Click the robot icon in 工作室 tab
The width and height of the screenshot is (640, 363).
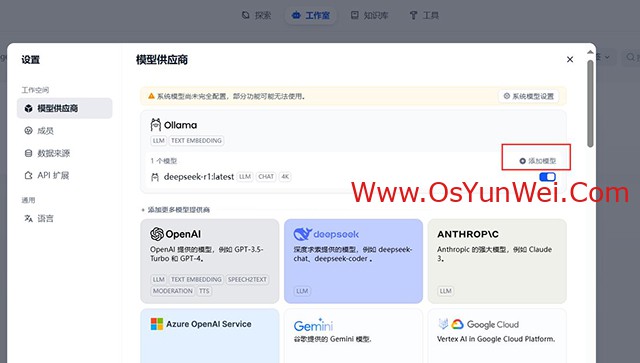296,16
